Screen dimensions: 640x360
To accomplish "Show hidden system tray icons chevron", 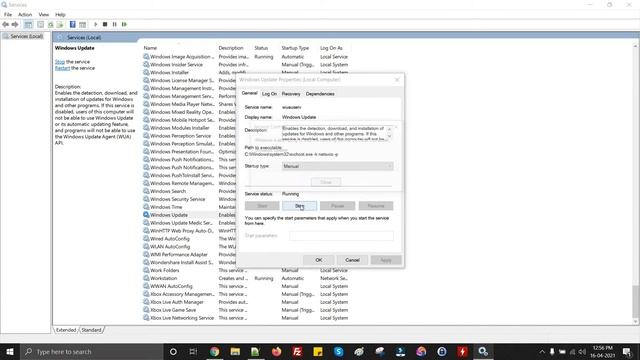I will point(542,351).
